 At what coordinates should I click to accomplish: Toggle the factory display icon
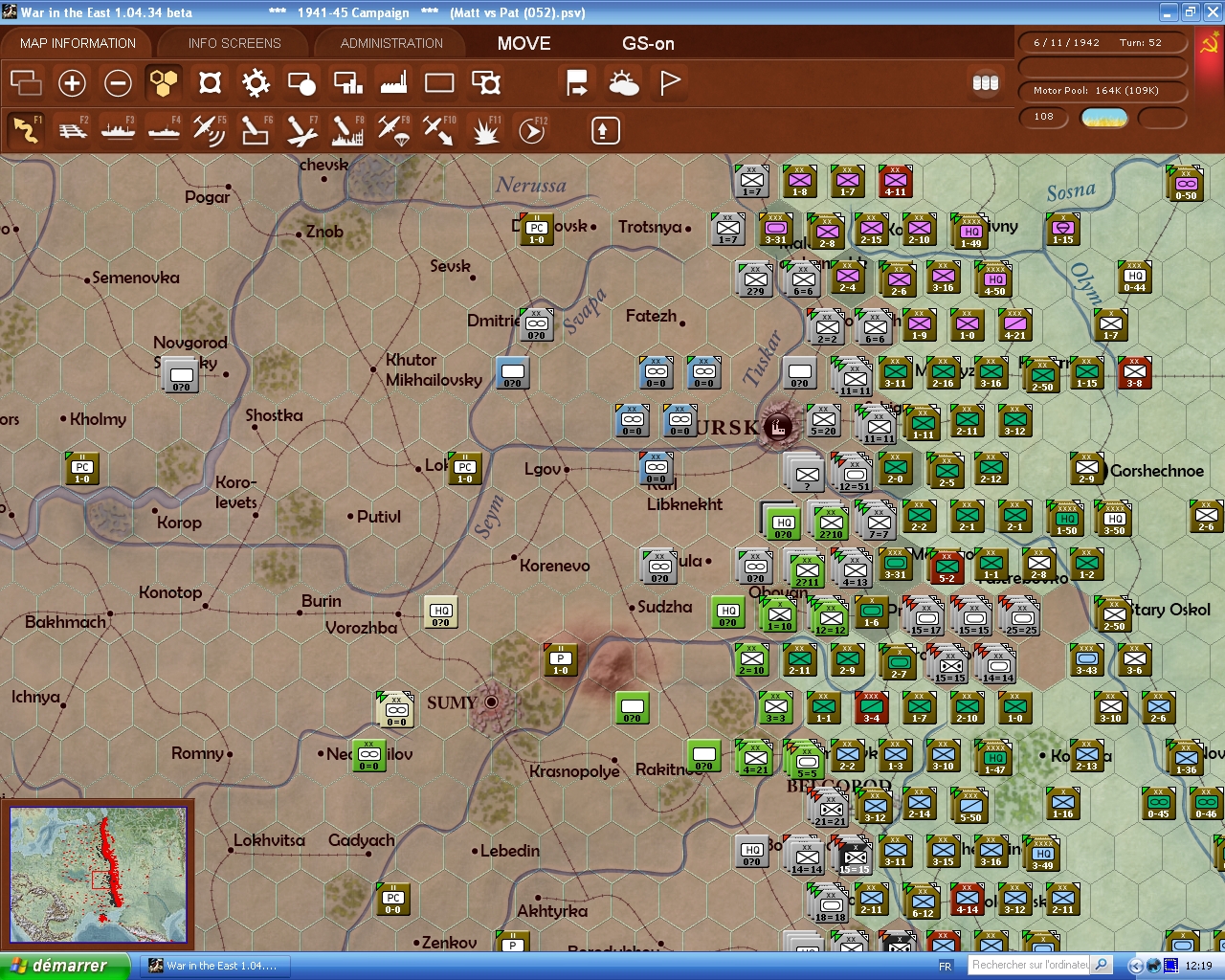tap(393, 83)
